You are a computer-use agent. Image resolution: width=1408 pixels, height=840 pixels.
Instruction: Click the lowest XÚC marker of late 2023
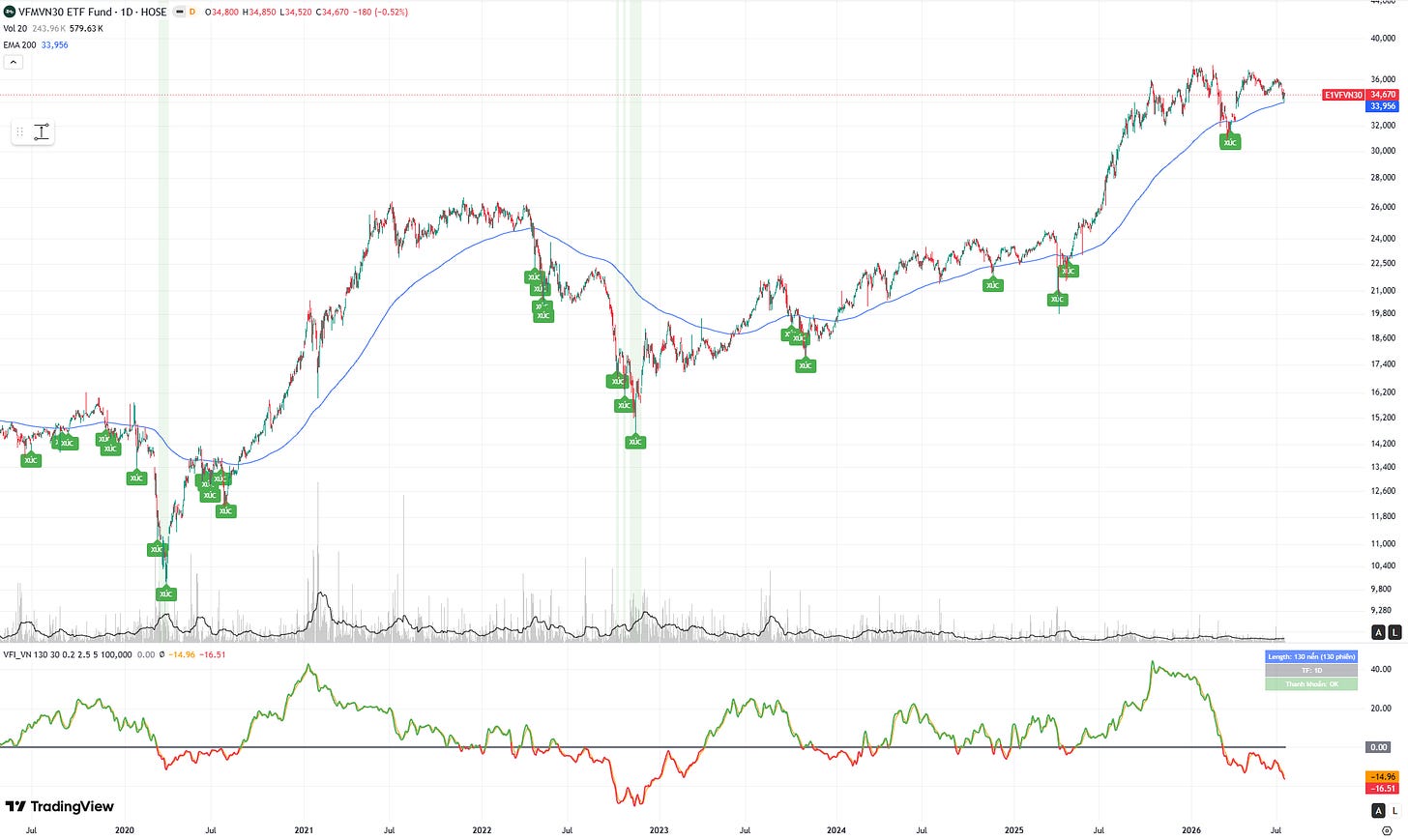pos(806,365)
